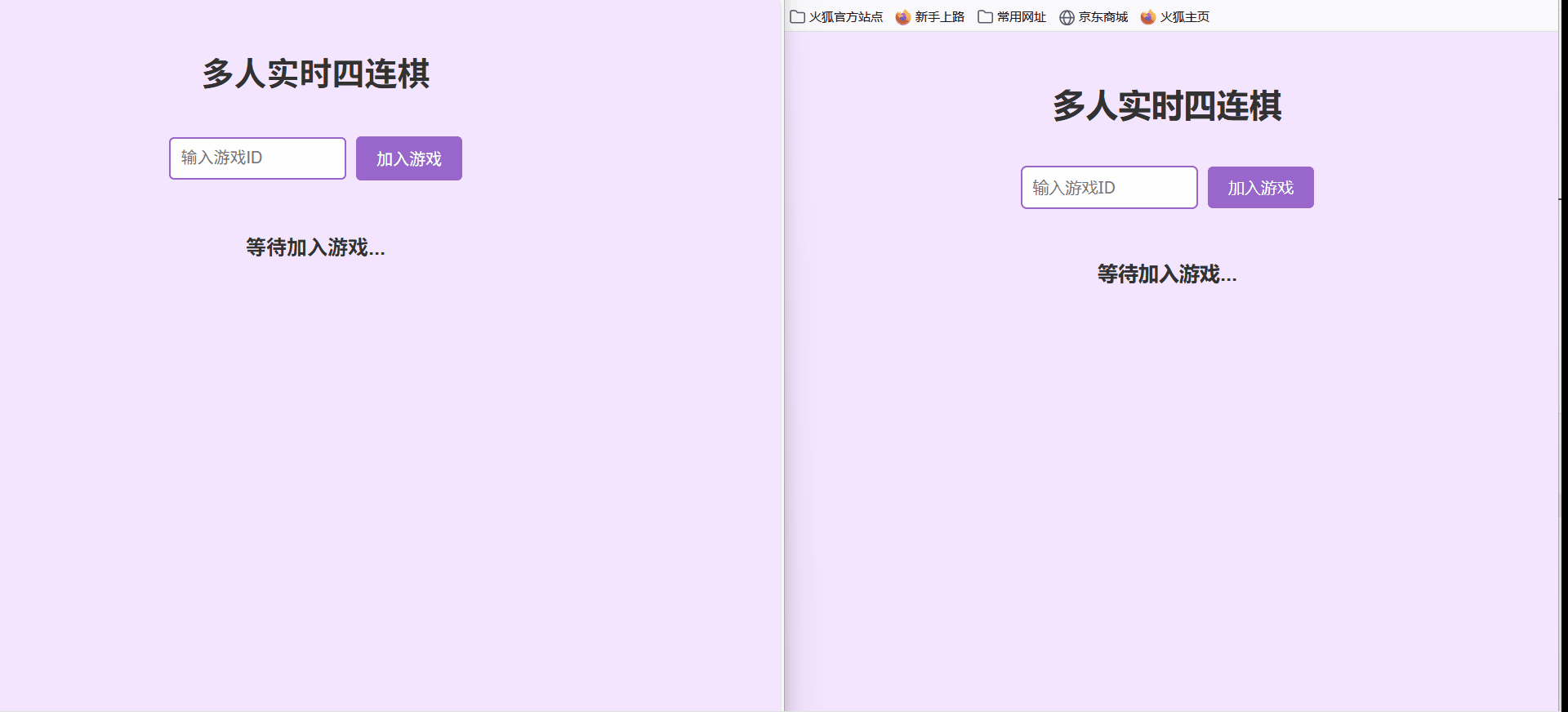Click the game ID input in the left window
Viewport: 1568px width, 712px height.
[x=257, y=158]
